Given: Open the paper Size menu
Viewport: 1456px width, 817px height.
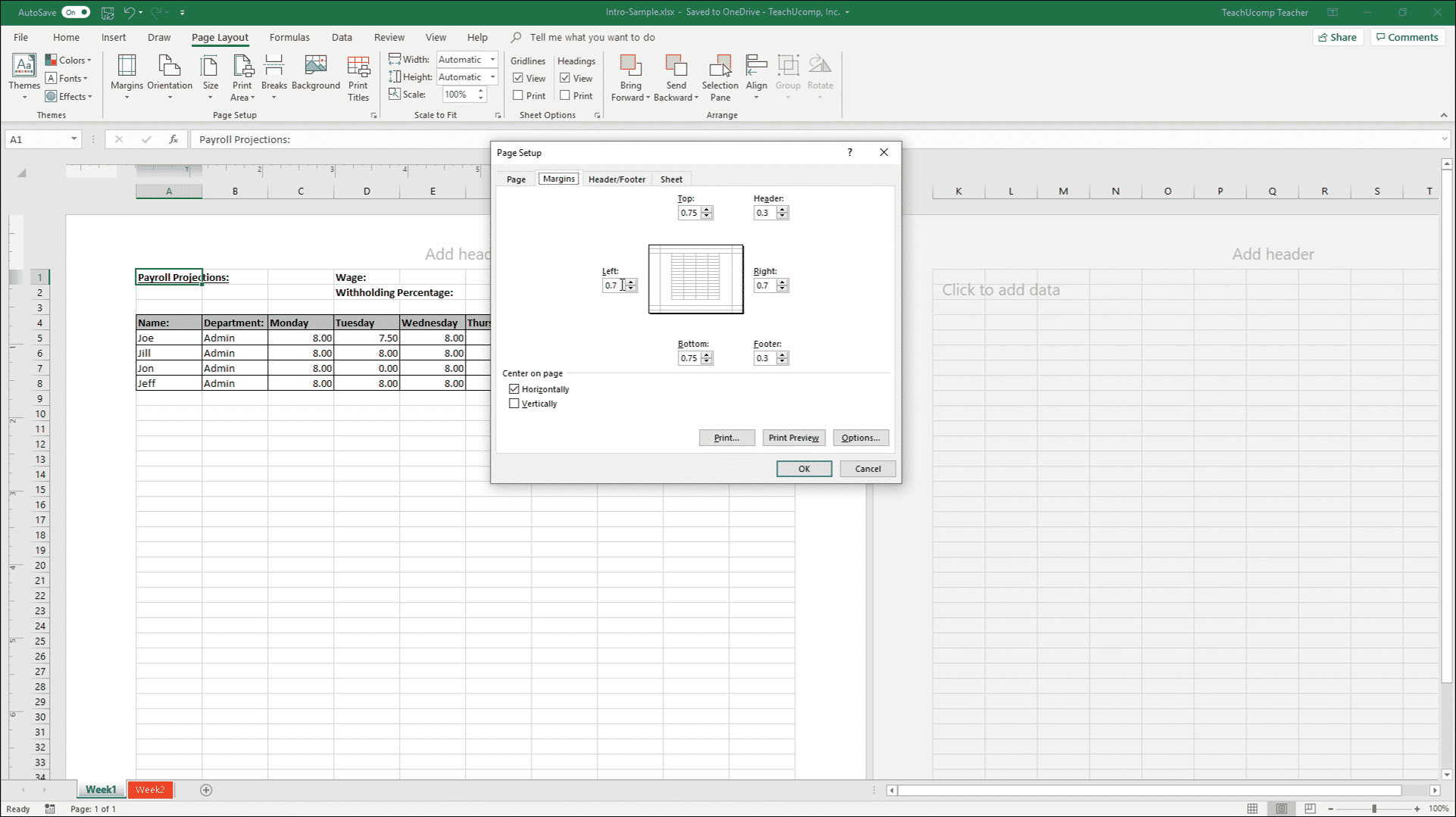Looking at the screenshot, I should pos(211,77).
